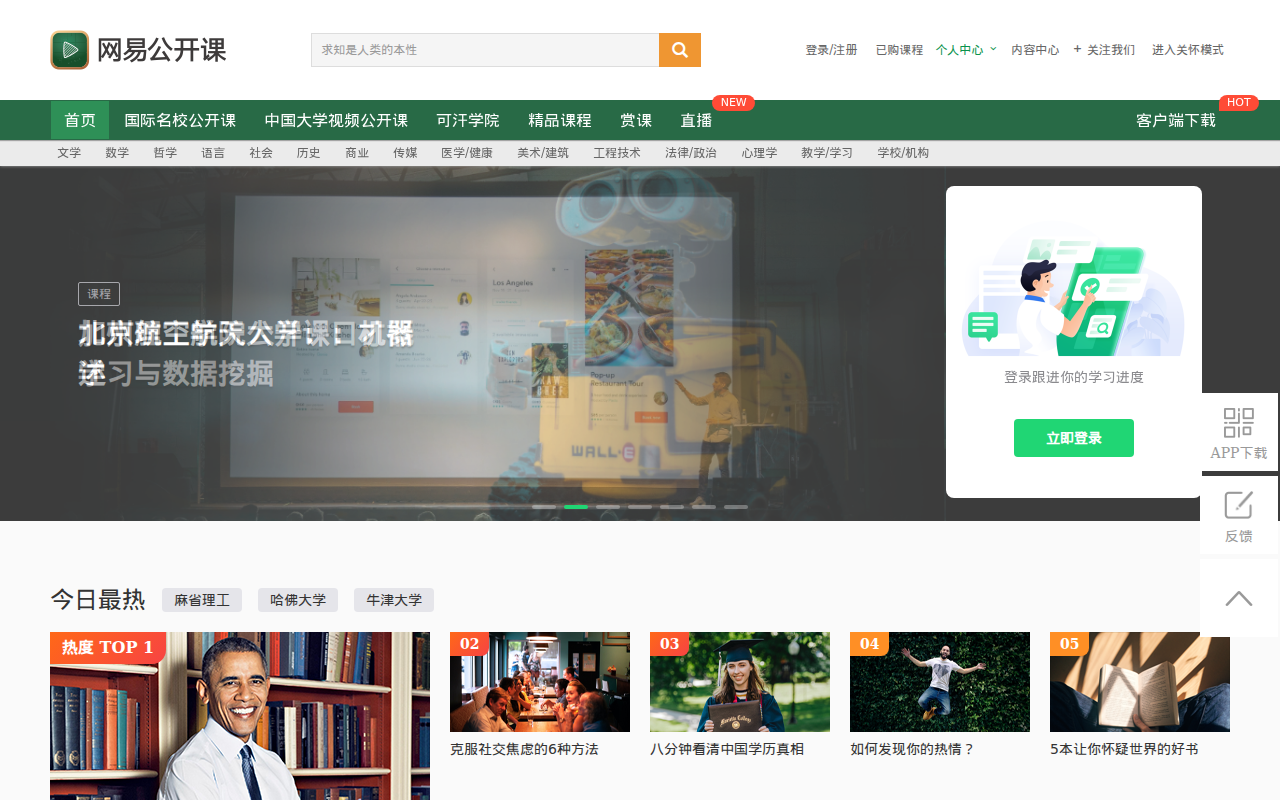Select the 工程技术 category
Viewport: 1280px width, 800px height.
[x=617, y=153]
